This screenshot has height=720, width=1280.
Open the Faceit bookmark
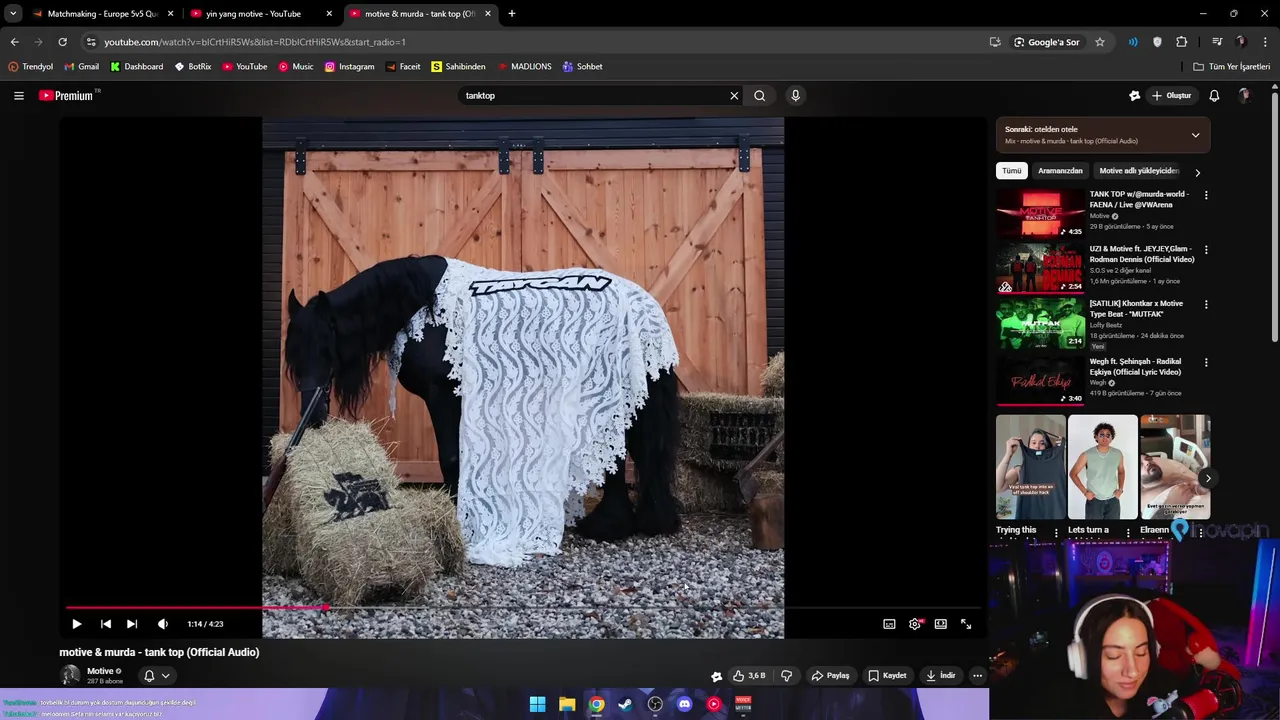pyautogui.click(x=404, y=67)
